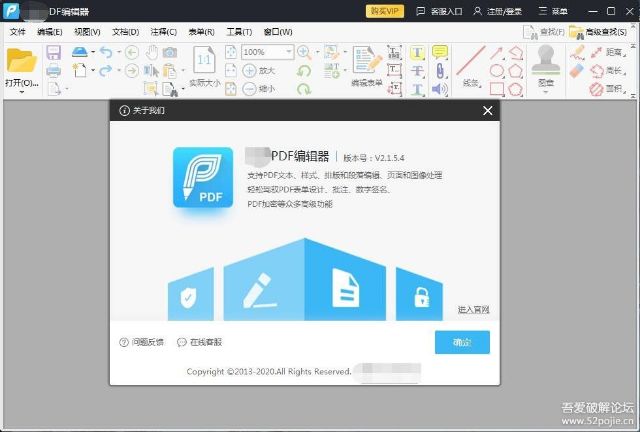Expand the new document dropdown arrow
This screenshot has height=432, width=640.
[x=93, y=70]
